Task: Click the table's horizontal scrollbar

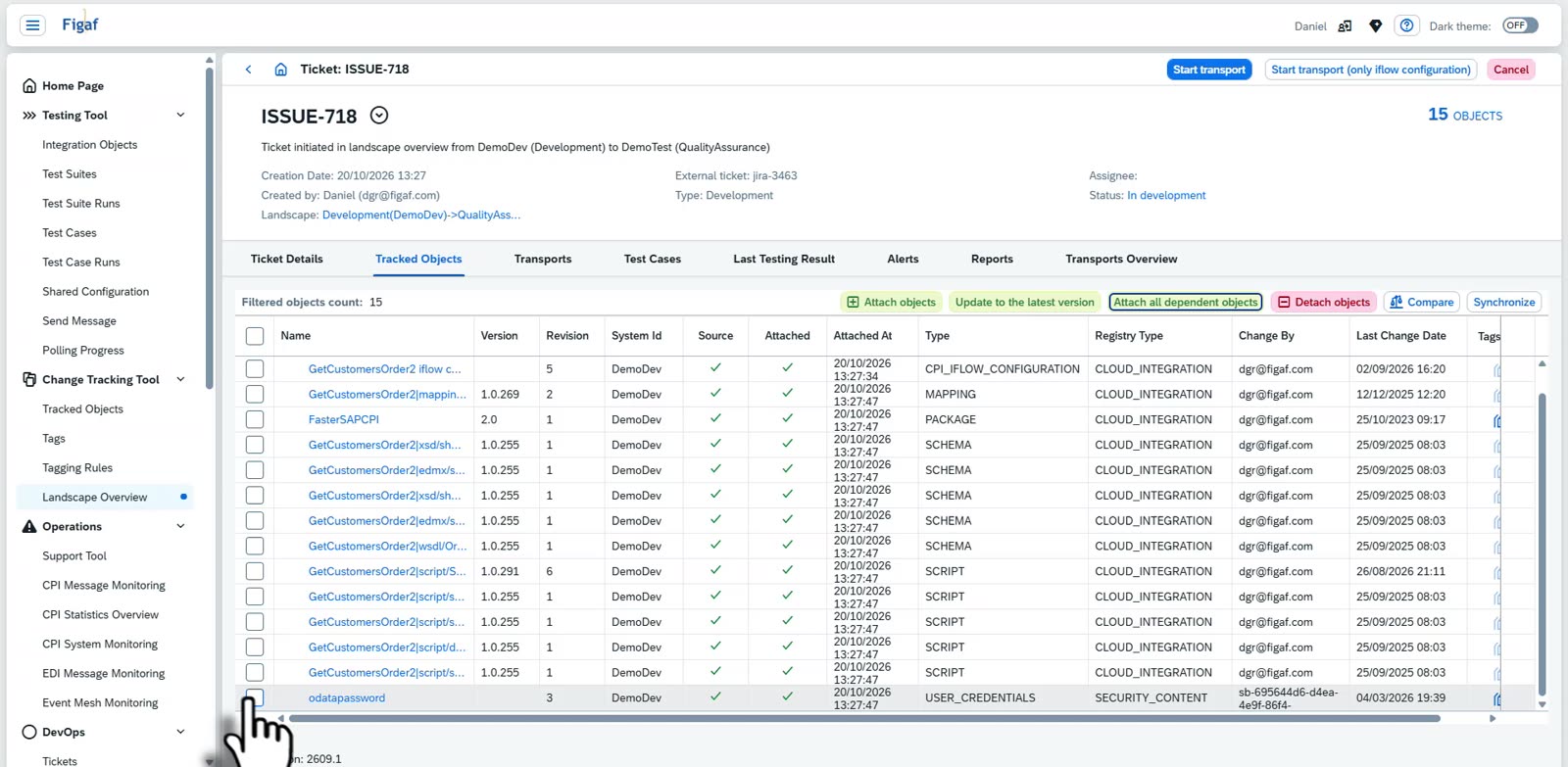Action: 864,719
